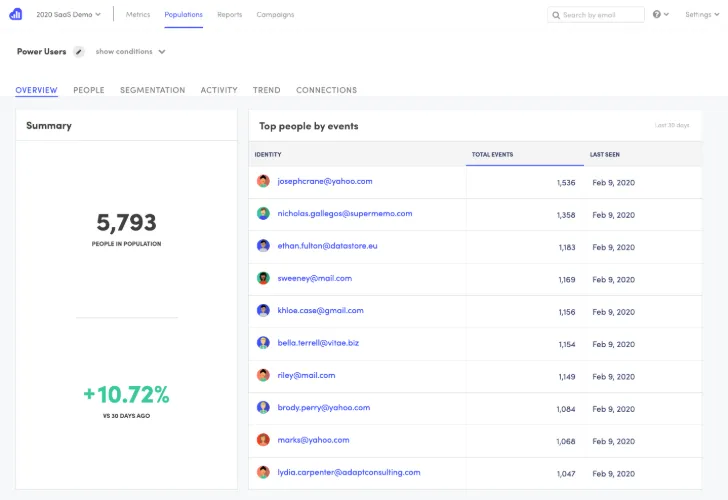Open the Campaigns nav item
The height and width of the screenshot is (500, 728).
point(275,15)
